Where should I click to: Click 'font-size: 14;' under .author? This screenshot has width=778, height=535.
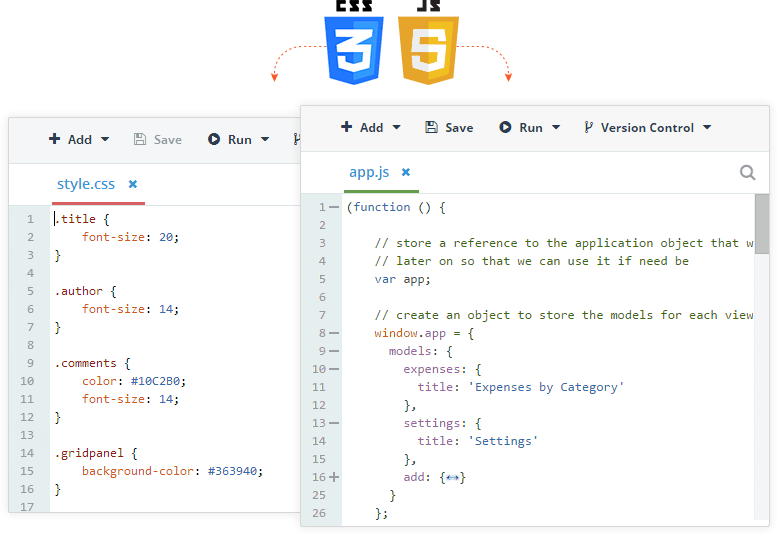130,309
